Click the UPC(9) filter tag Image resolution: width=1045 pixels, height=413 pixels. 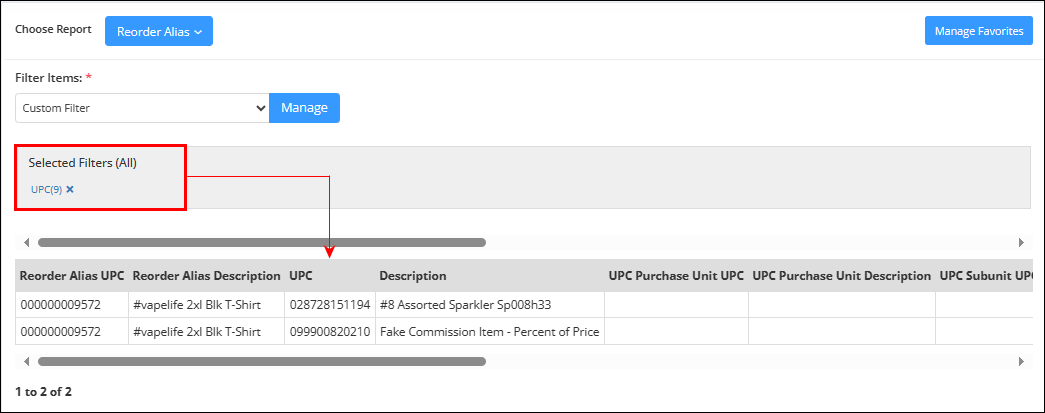coord(46,189)
